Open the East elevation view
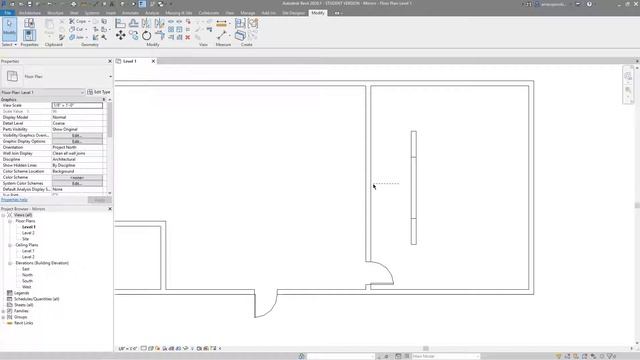Image resolution: width=640 pixels, height=360 pixels. click(x=26, y=269)
